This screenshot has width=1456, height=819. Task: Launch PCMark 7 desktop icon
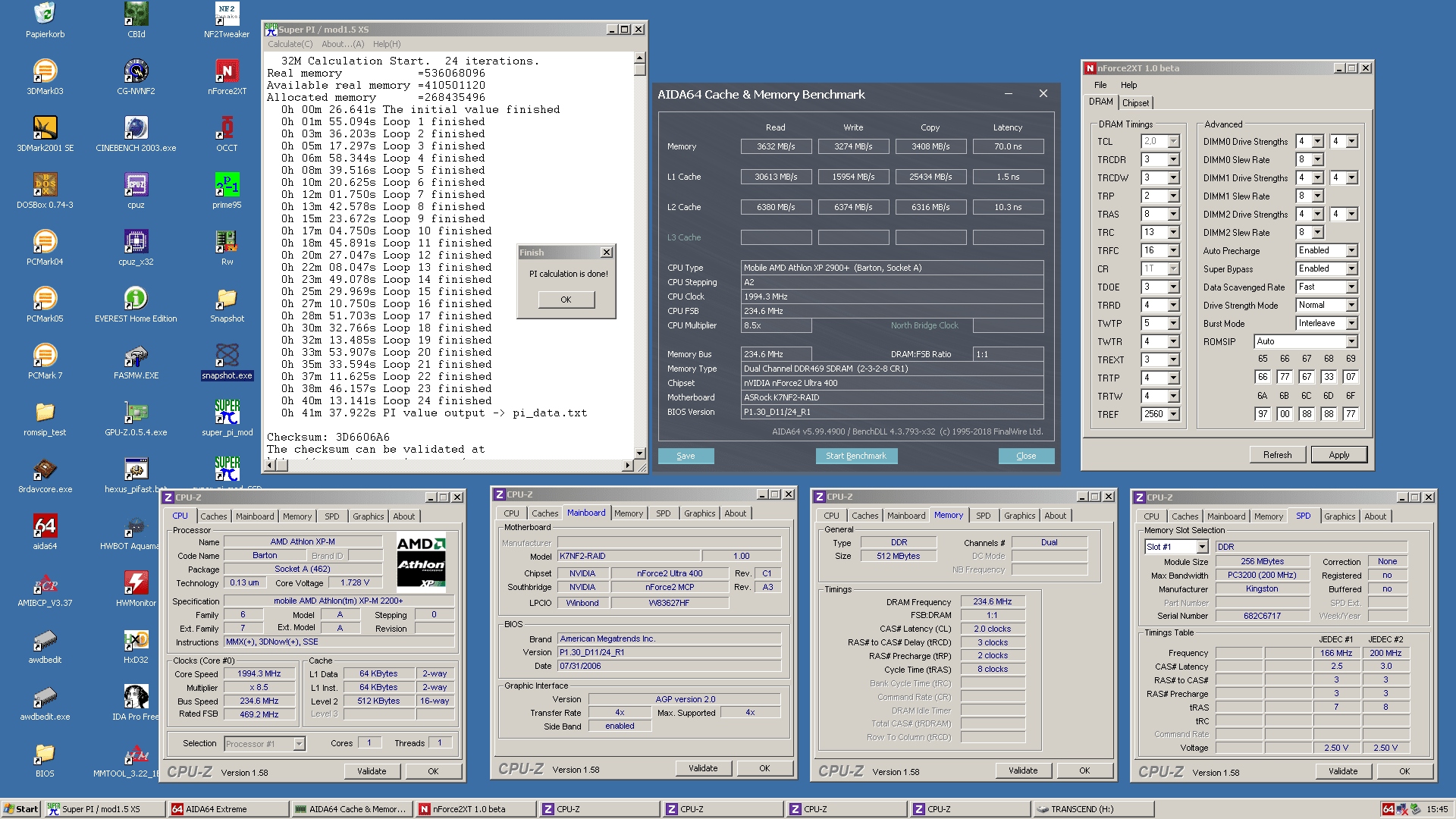click(45, 361)
